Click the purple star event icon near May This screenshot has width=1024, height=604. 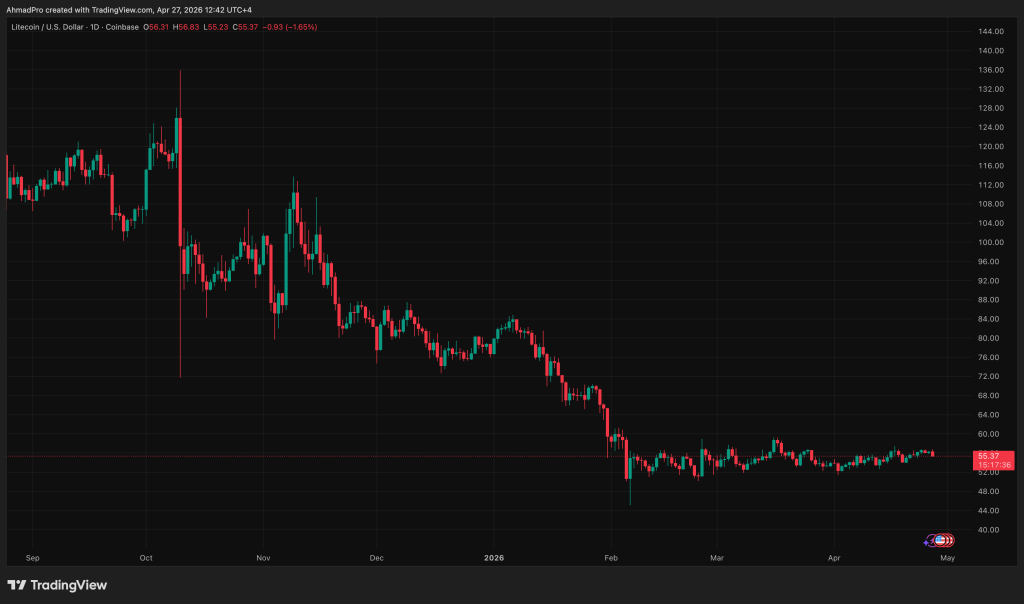[x=925, y=543]
